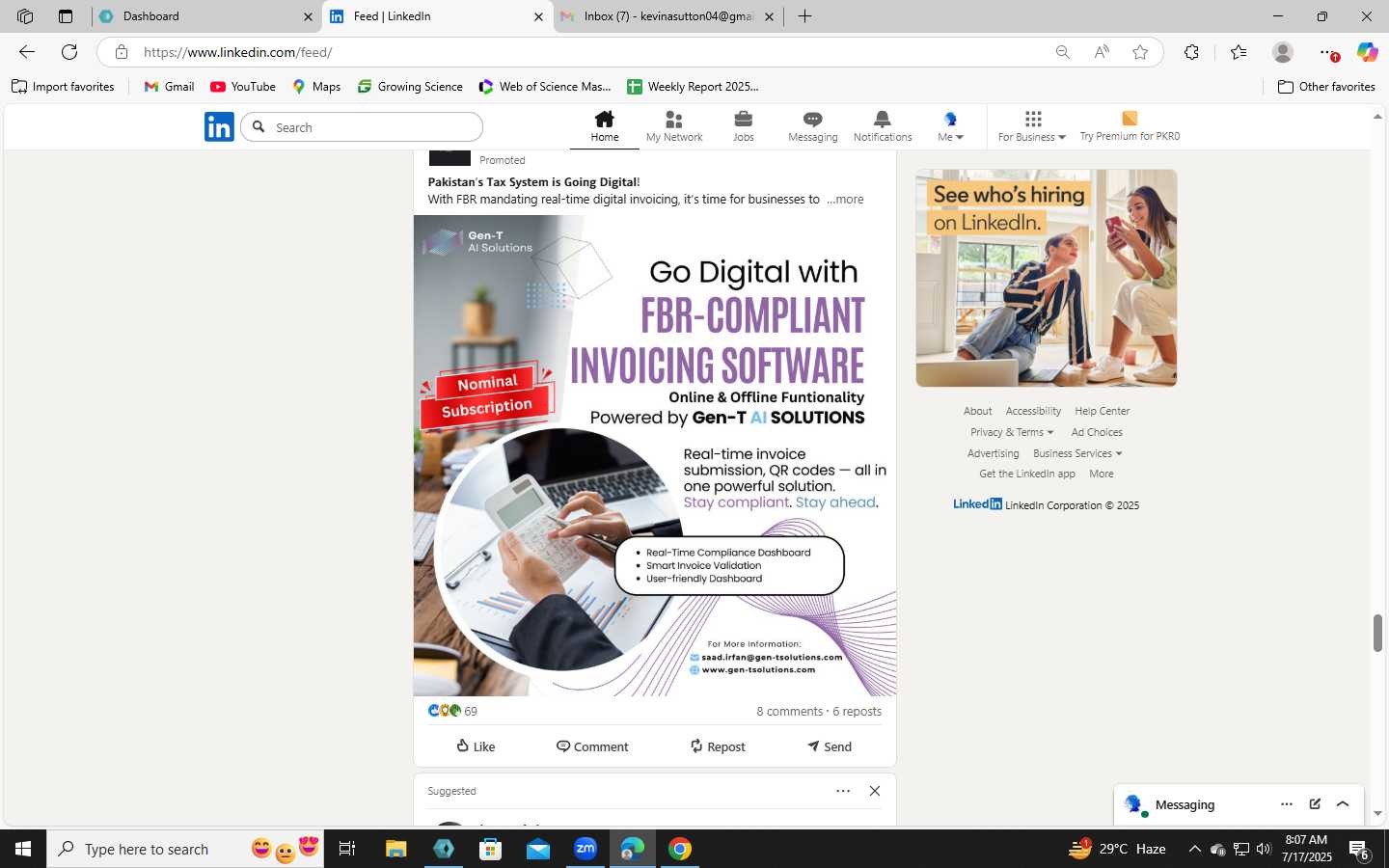Click the More footer link
This screenshot has height=868, width=1389.
pos(1101,474)
